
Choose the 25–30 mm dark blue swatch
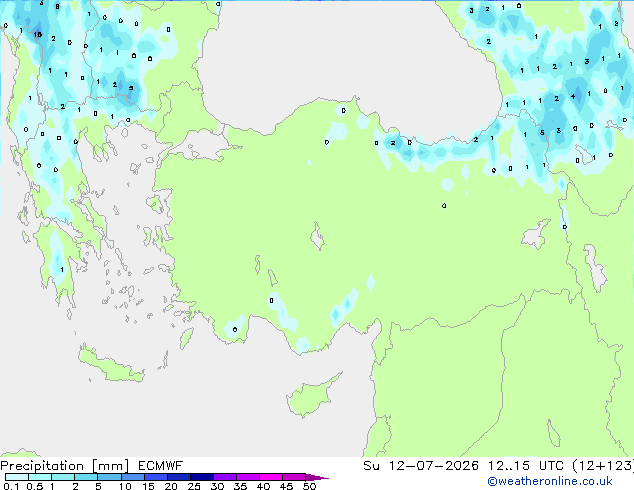tap(202, 477)
